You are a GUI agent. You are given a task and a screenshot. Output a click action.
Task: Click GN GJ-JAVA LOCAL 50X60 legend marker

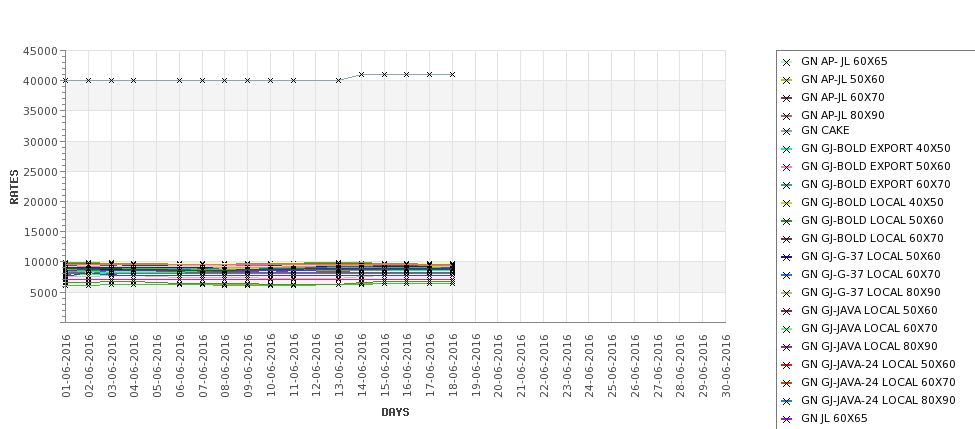(x=787, y=311)
